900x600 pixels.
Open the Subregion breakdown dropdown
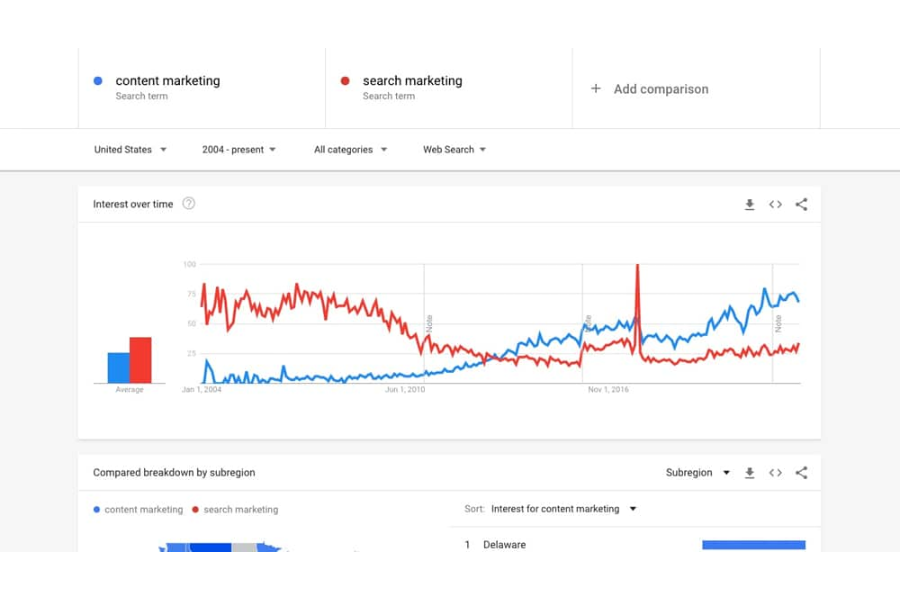point(697,472)
